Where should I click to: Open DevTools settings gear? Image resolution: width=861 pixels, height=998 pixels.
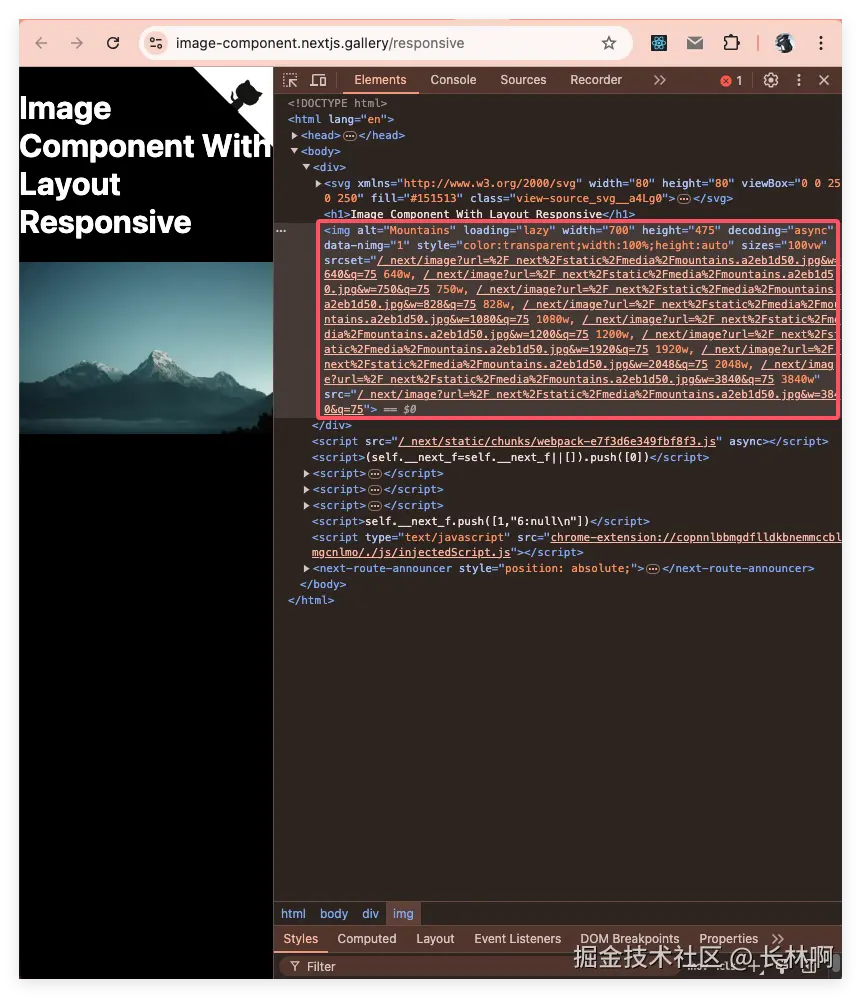click(x=771, y=80)
